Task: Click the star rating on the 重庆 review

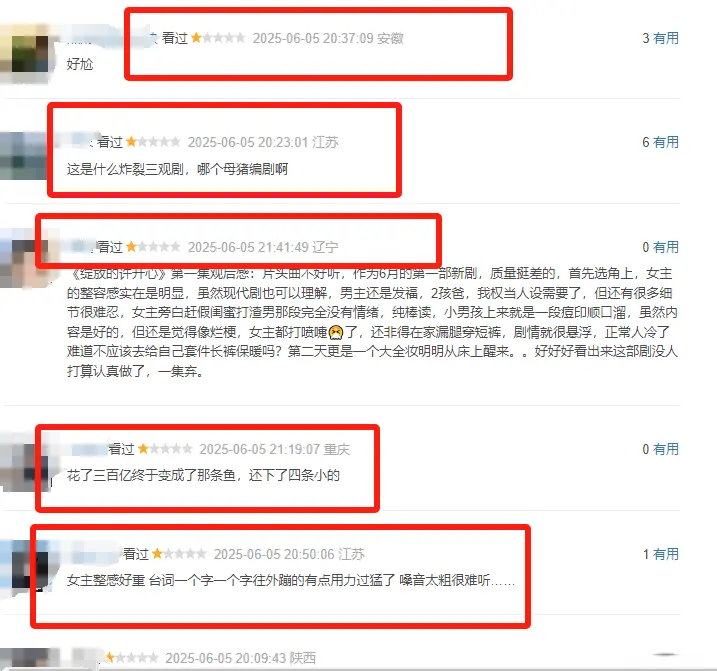Action: (x=165, y=449)
